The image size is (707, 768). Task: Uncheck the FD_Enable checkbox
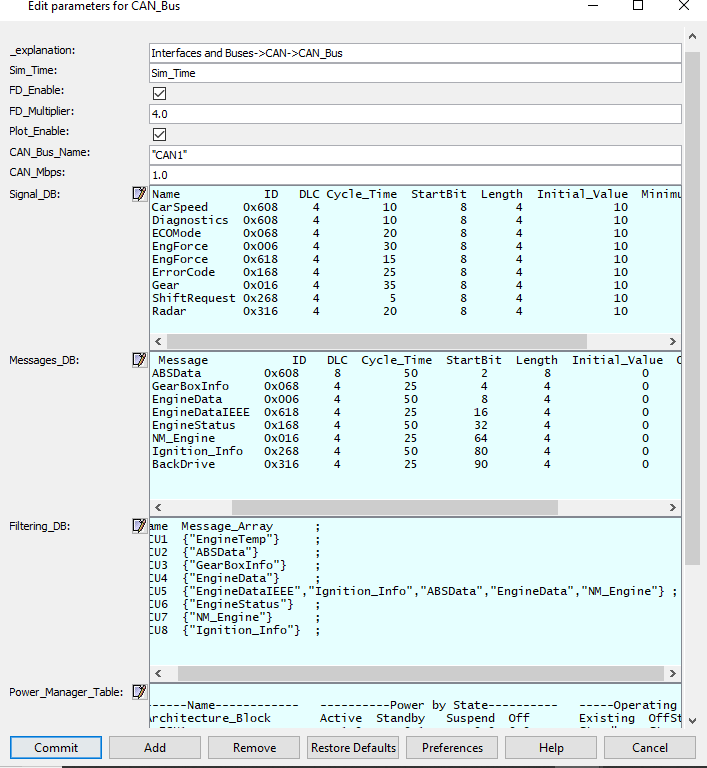(159, 93)
